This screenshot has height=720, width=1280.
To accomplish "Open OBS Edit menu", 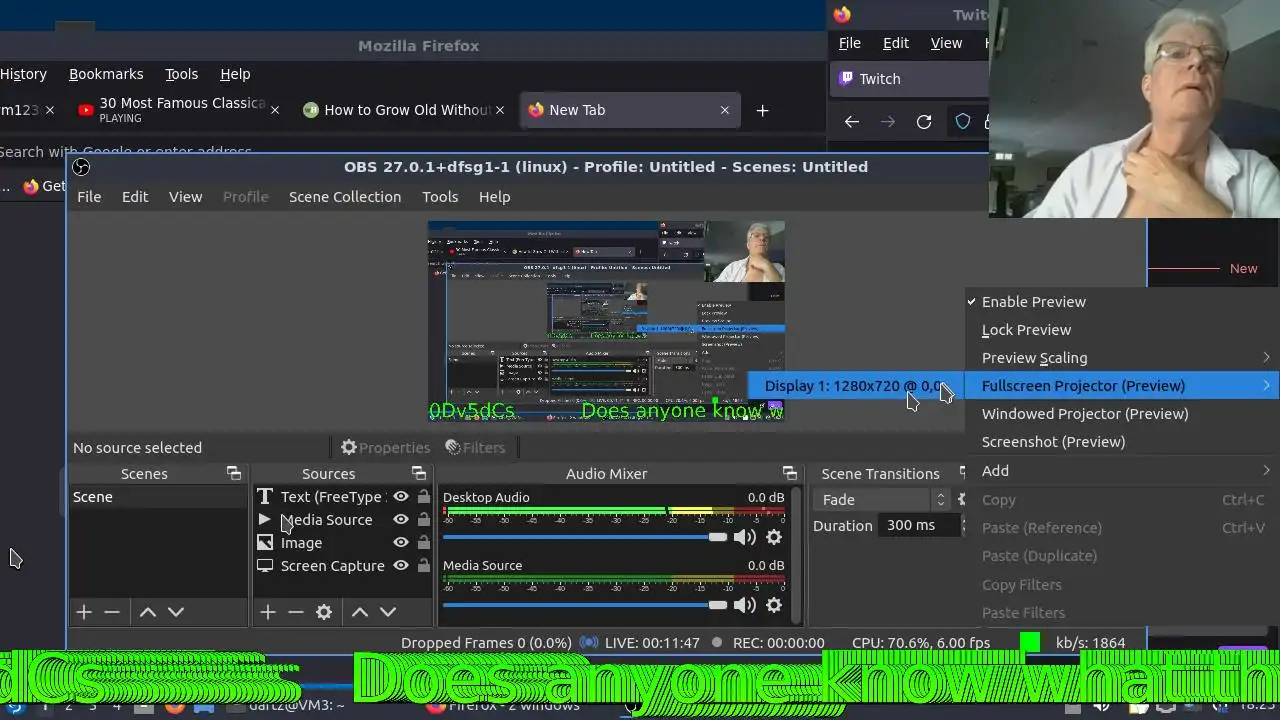I will [135, 197].
